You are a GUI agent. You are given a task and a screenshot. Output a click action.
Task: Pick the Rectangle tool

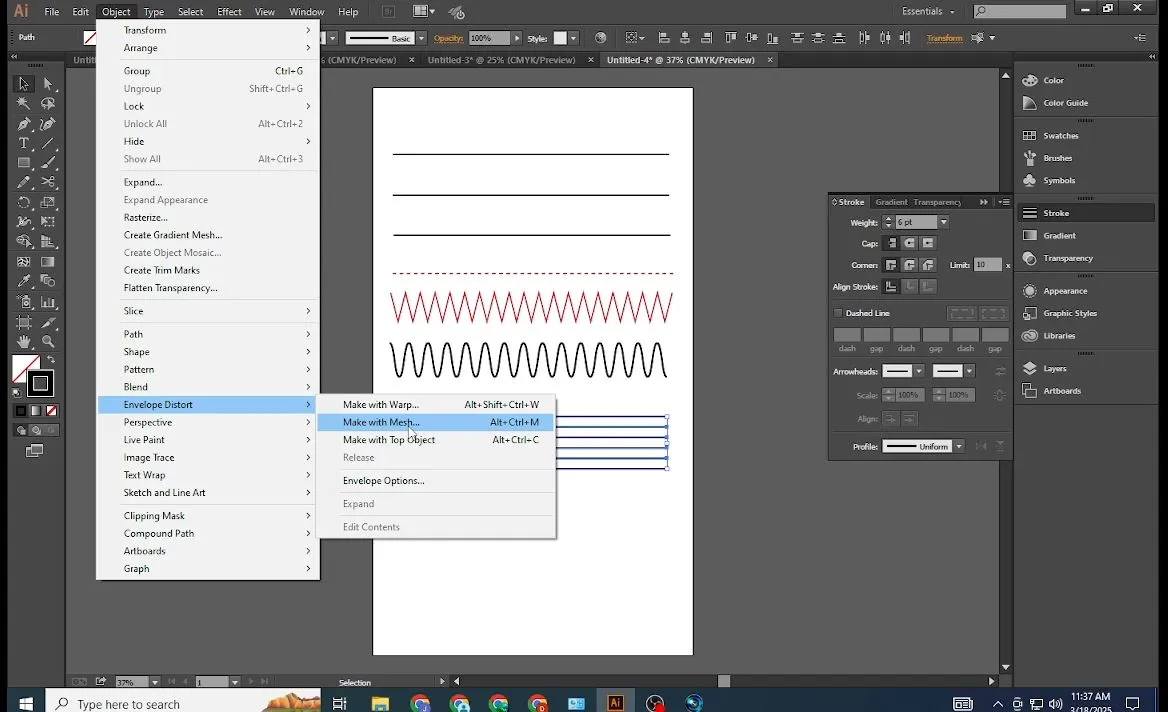click(x=23, y=162)
